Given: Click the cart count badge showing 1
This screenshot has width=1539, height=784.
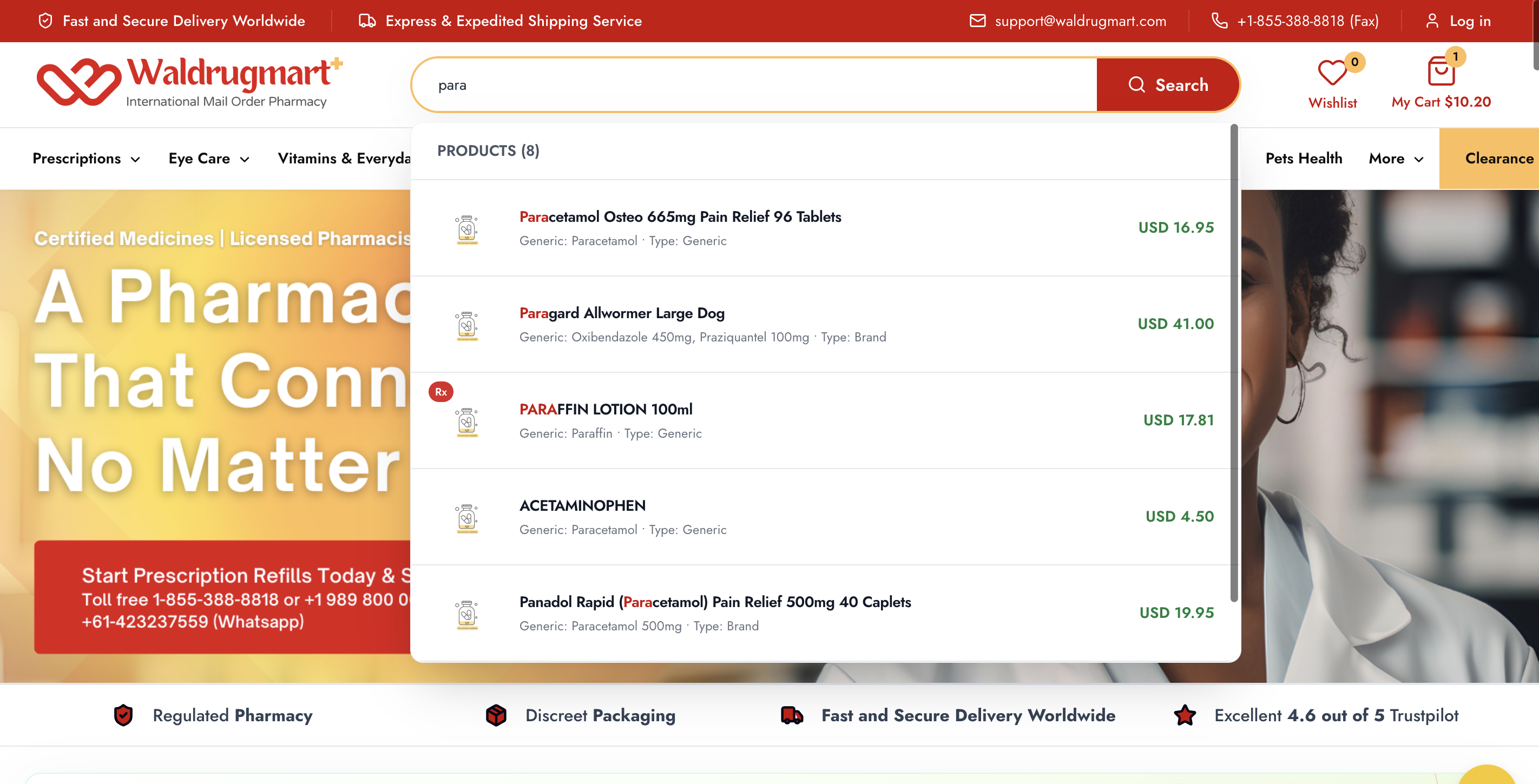Looking at the screenshot, I should [1455, 57].
